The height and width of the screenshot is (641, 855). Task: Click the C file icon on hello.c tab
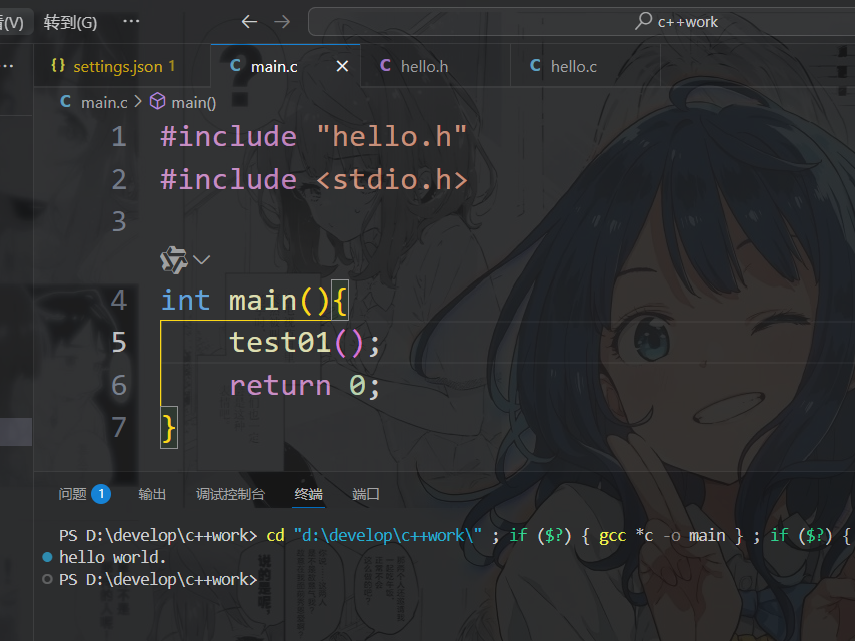(x=535, y=66)
